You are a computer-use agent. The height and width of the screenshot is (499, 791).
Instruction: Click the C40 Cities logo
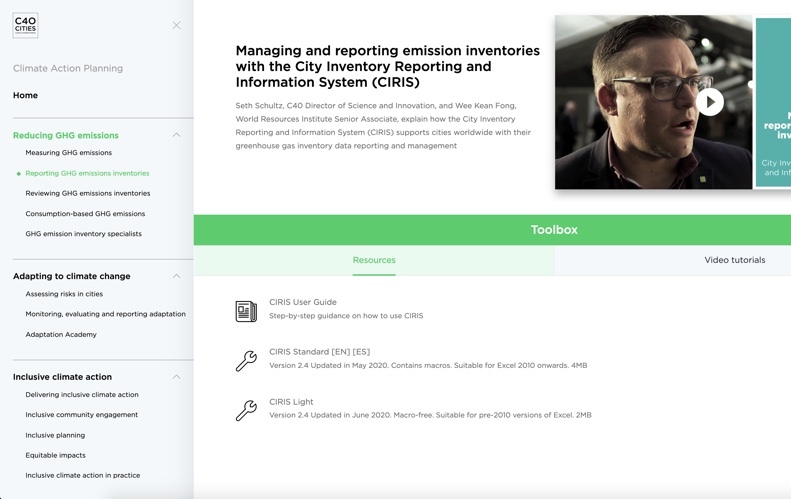(25, 25)
